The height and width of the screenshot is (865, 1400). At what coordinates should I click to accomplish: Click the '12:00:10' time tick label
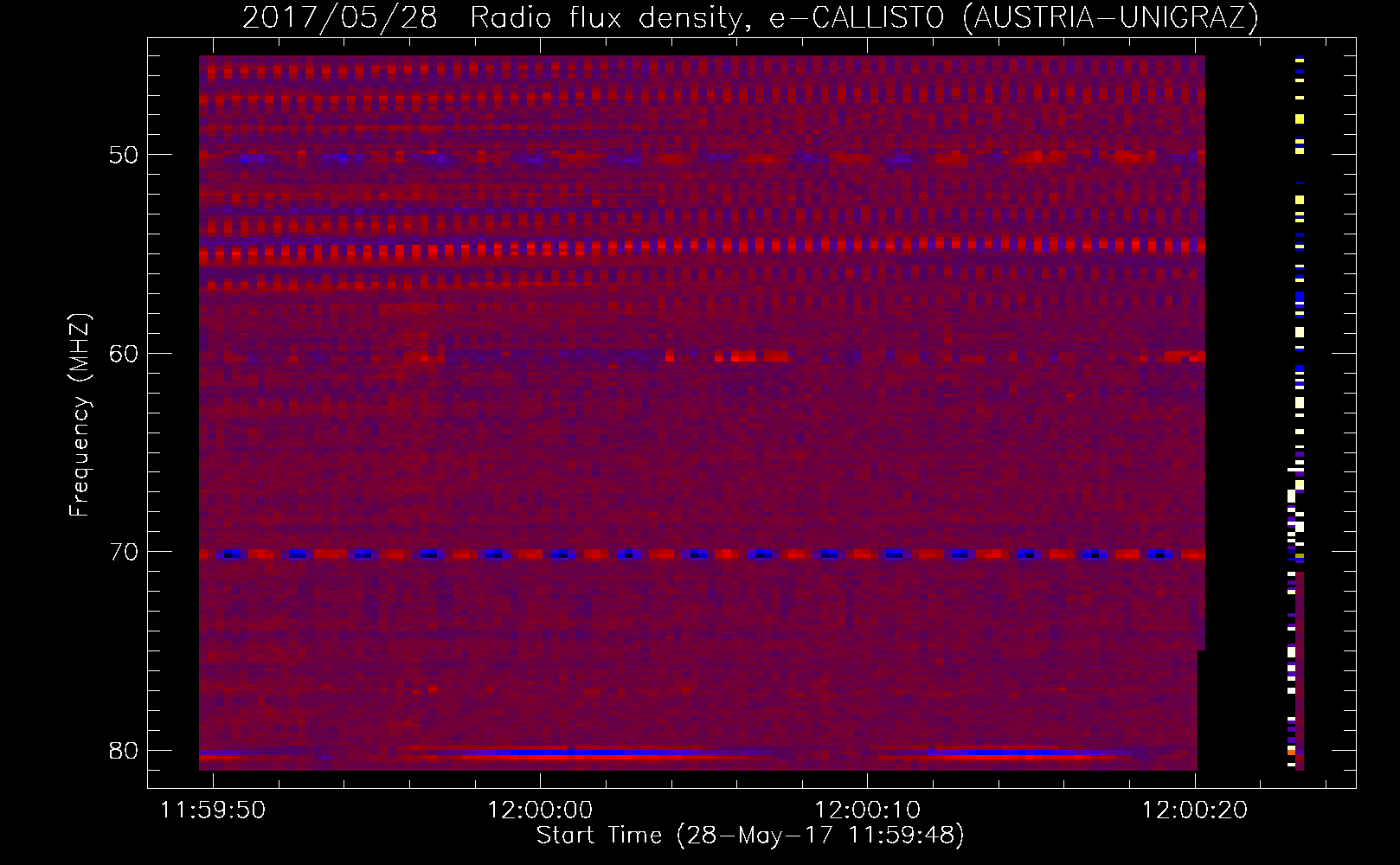pos(867,811)
